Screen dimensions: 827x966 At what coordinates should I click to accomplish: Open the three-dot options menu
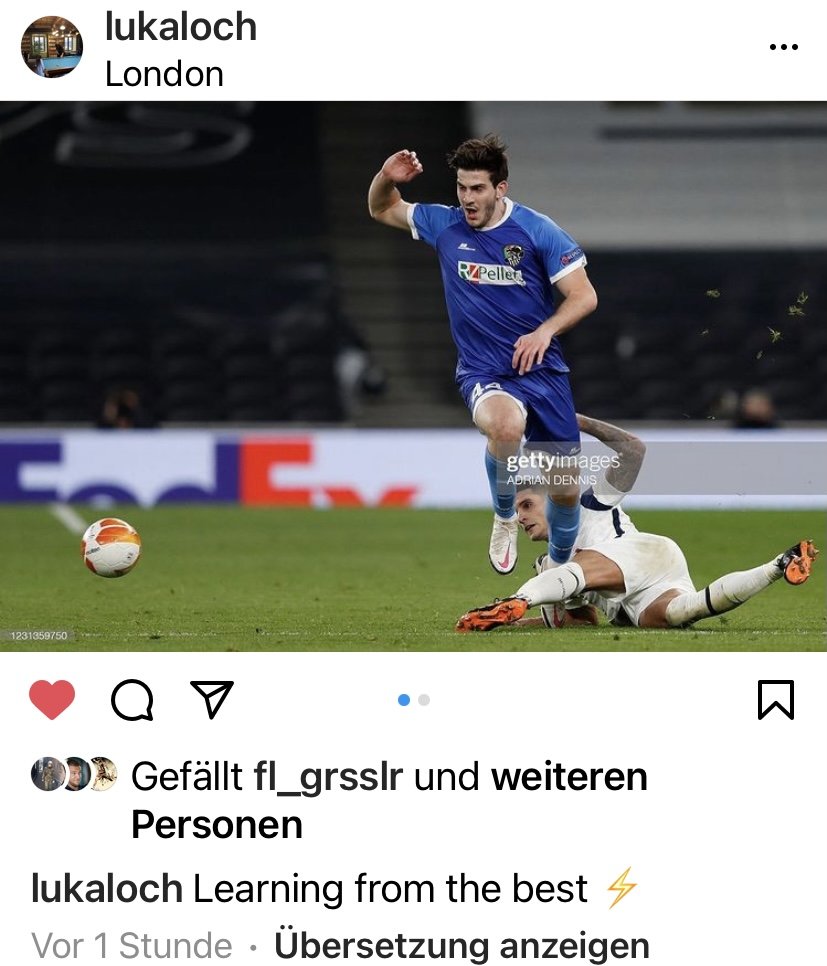pos(784,47)
